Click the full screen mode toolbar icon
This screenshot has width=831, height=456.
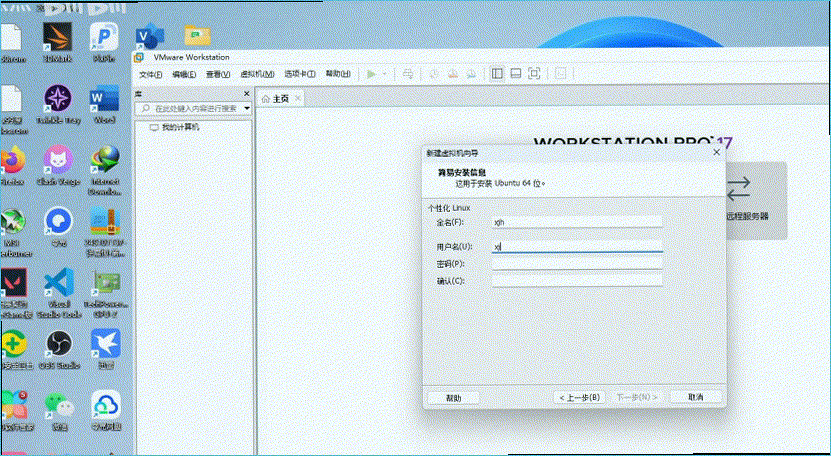[x=534, y=74]
